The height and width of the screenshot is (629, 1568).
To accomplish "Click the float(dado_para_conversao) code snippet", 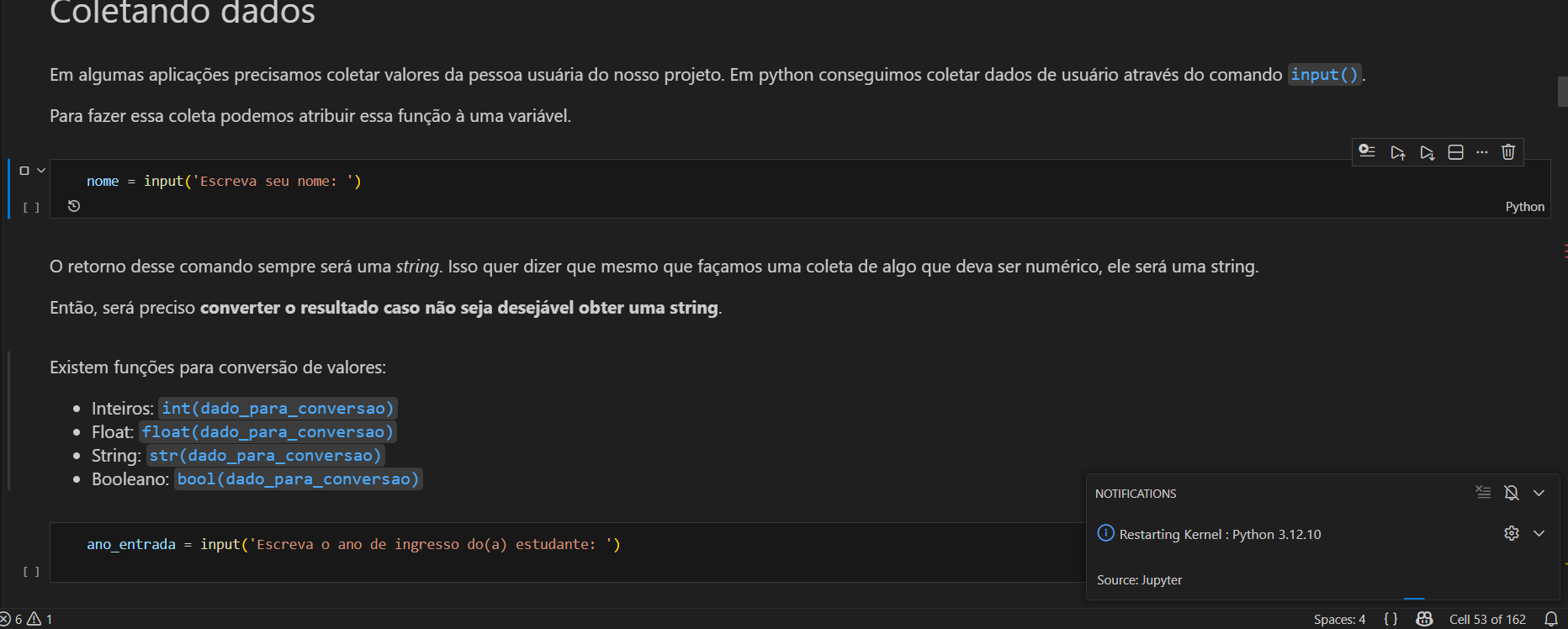I will 267,432.
